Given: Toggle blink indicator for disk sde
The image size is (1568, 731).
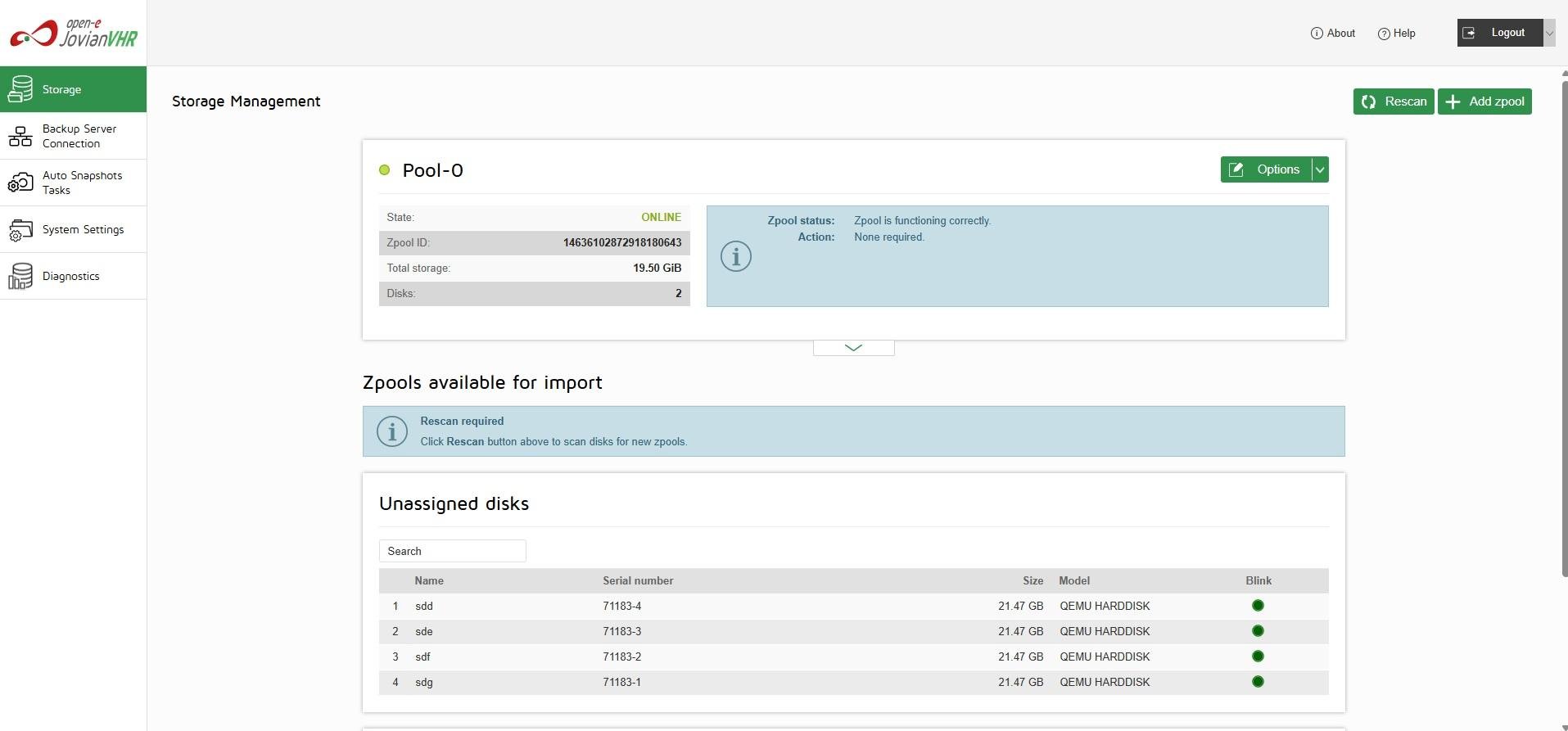Looking at the screenshot, I should (1258, 631).
